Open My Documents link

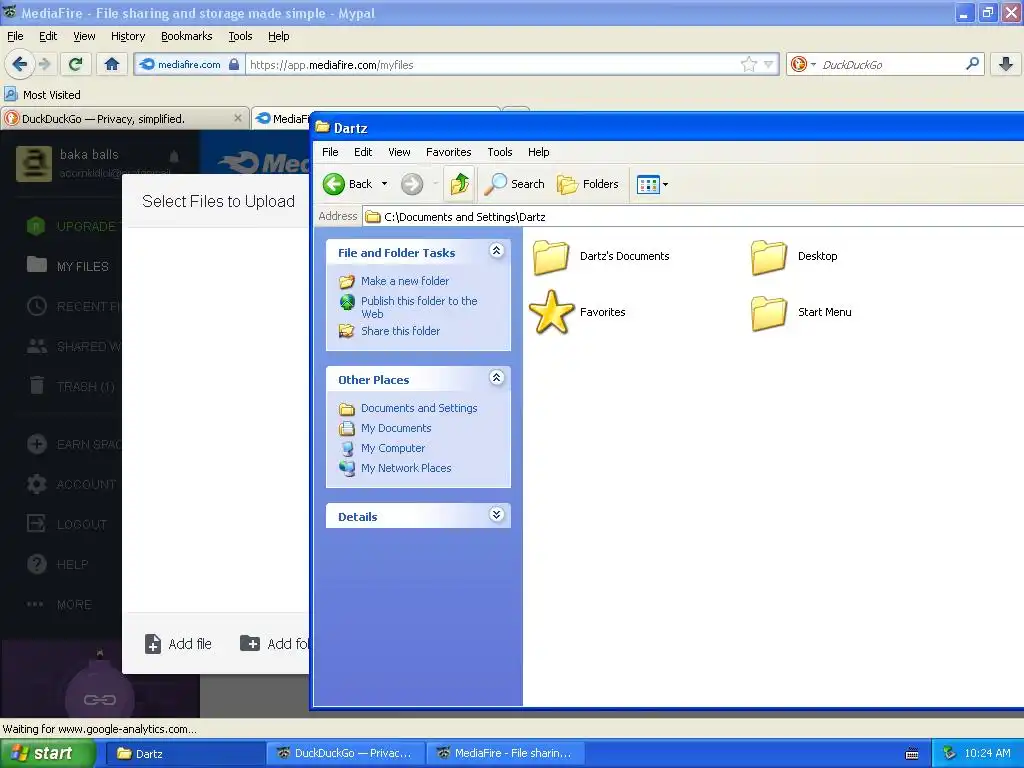[396, 428]
